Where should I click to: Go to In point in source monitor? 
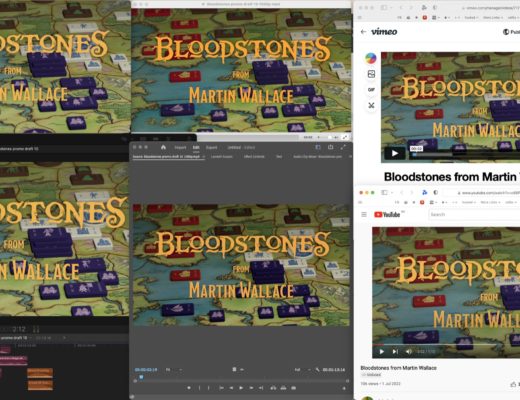221,388
